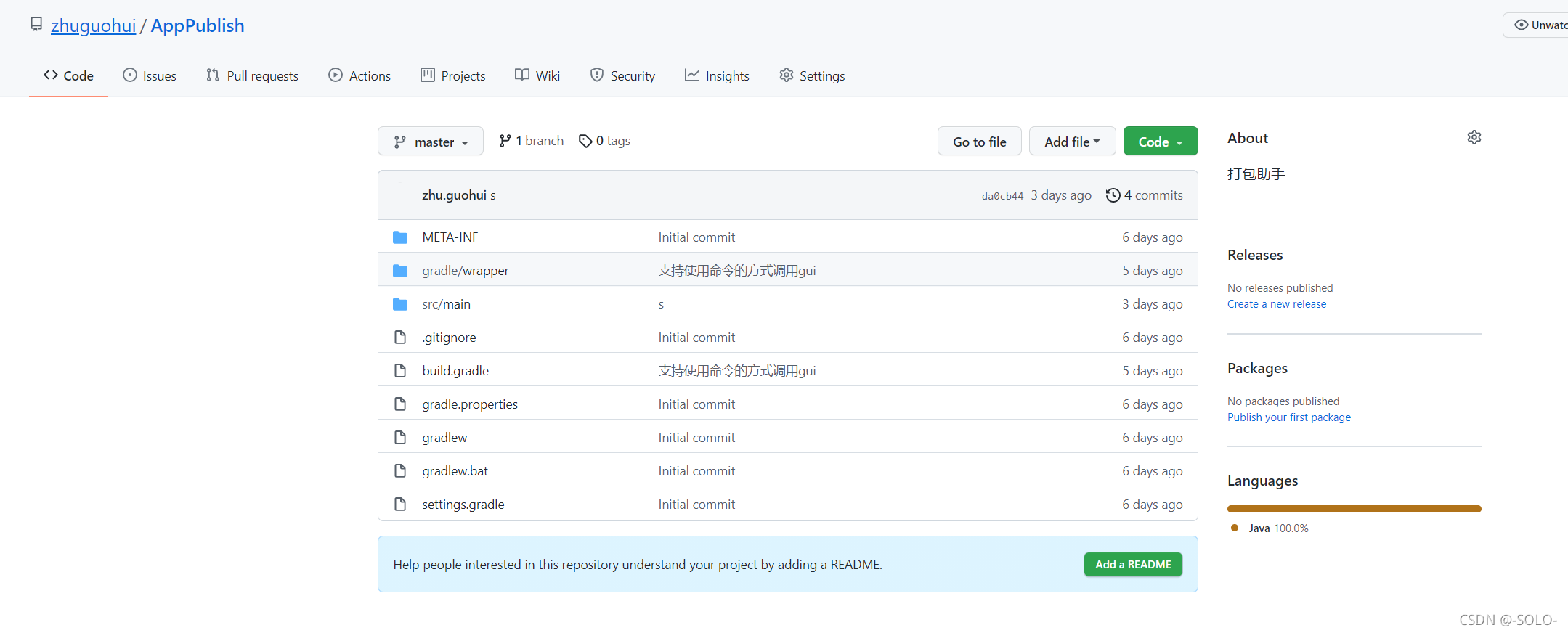Click the tag icon beside 0 tags
1568x633 pixels.
(x=585, y=141)
